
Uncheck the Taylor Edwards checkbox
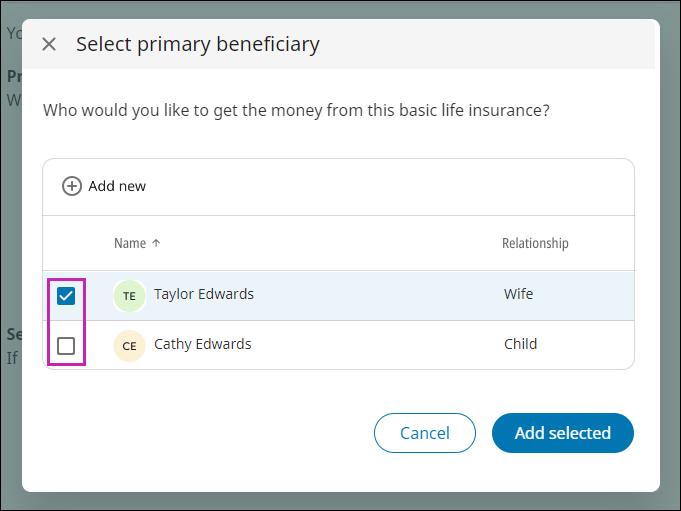(x=66, y=296)
